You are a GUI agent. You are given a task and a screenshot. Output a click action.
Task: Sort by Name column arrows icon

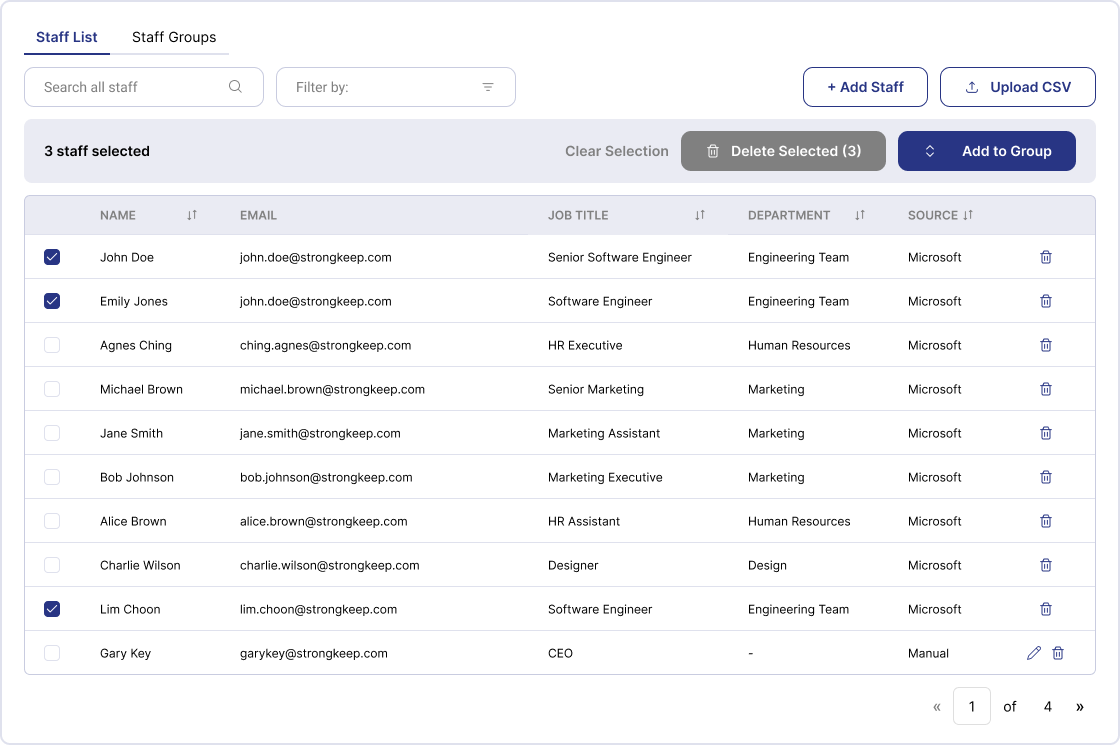click(192, 215)
